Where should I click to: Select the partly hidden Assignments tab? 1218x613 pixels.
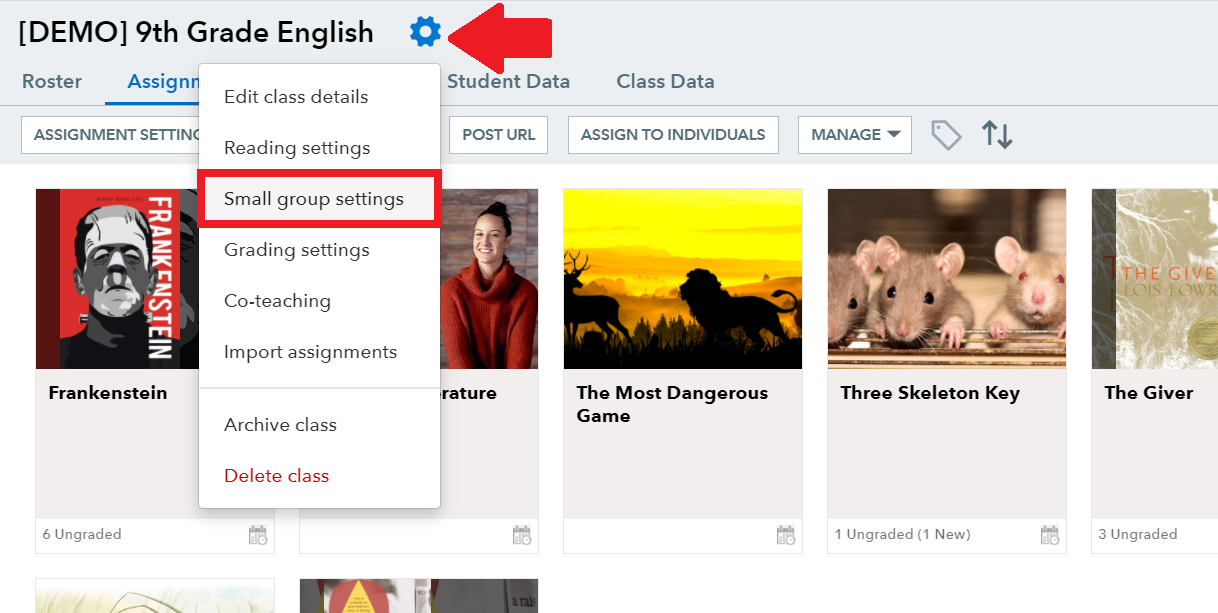click(164, 82)
